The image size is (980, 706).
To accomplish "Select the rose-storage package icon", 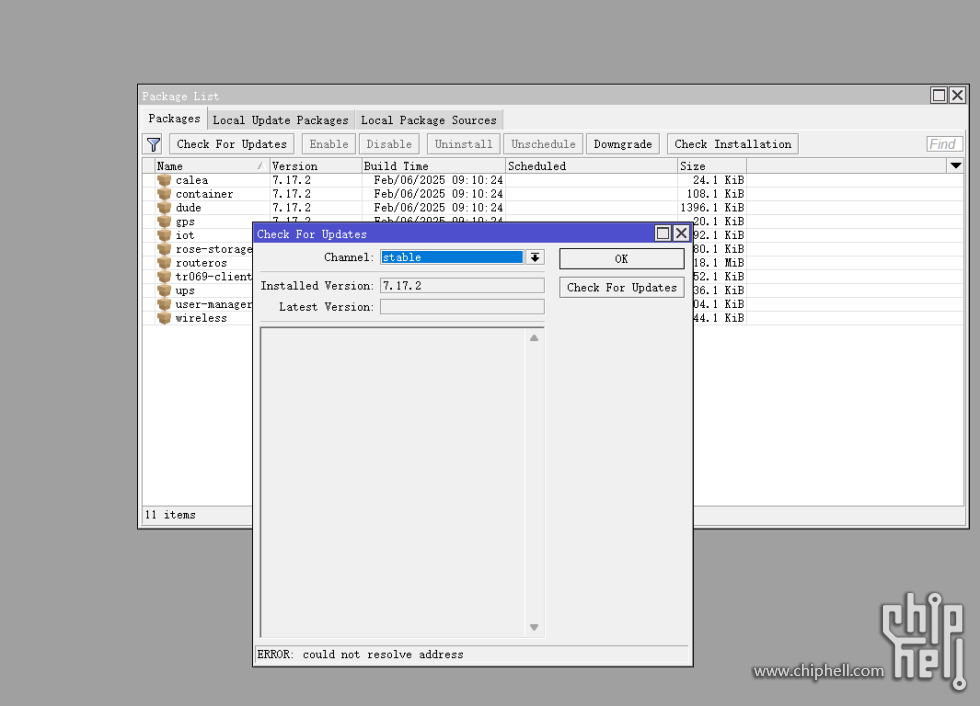I will coord(164,249).
